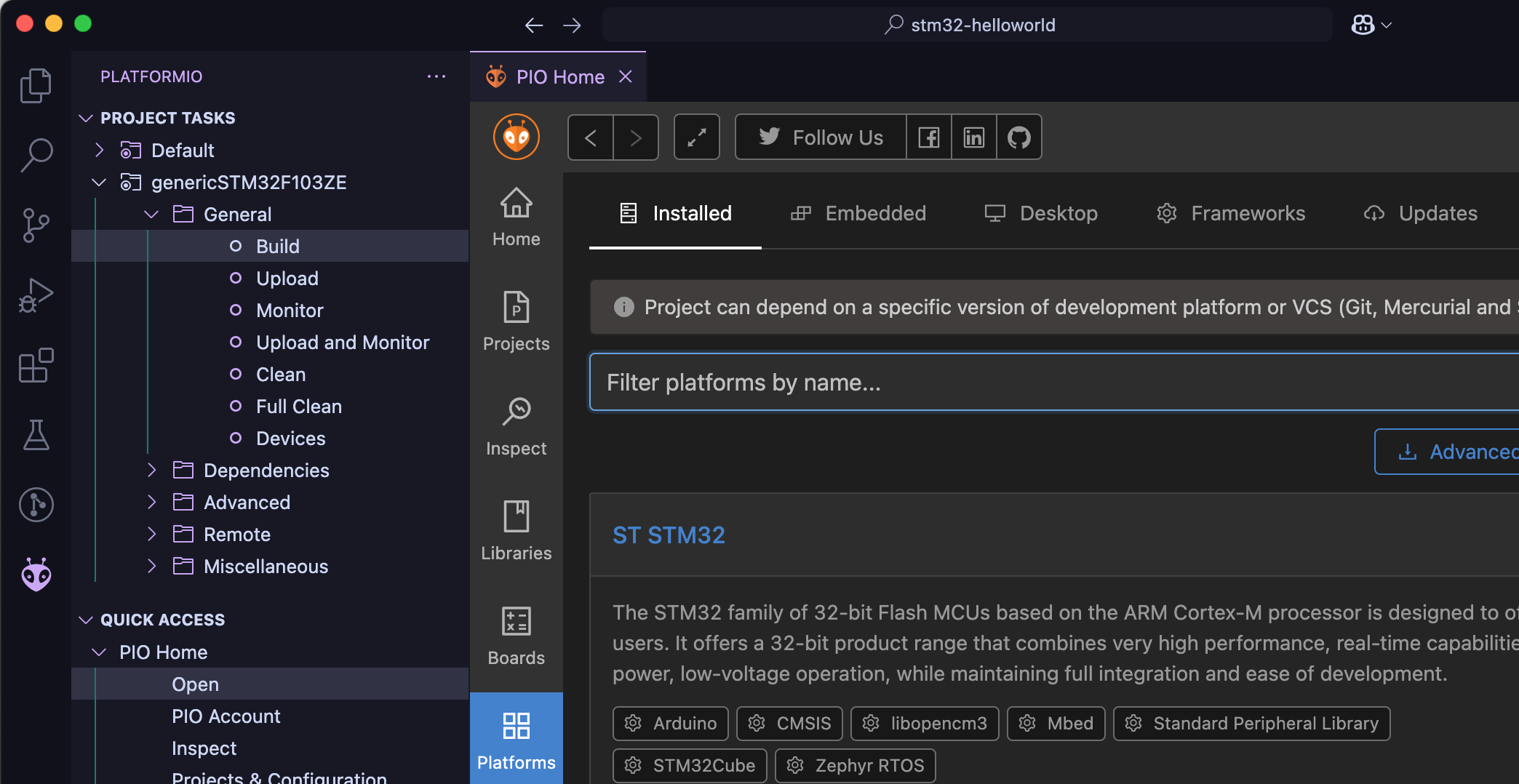Open the Extensions view icon
Viewport: 1519px width, 784px height.
[x=36, y=365]
